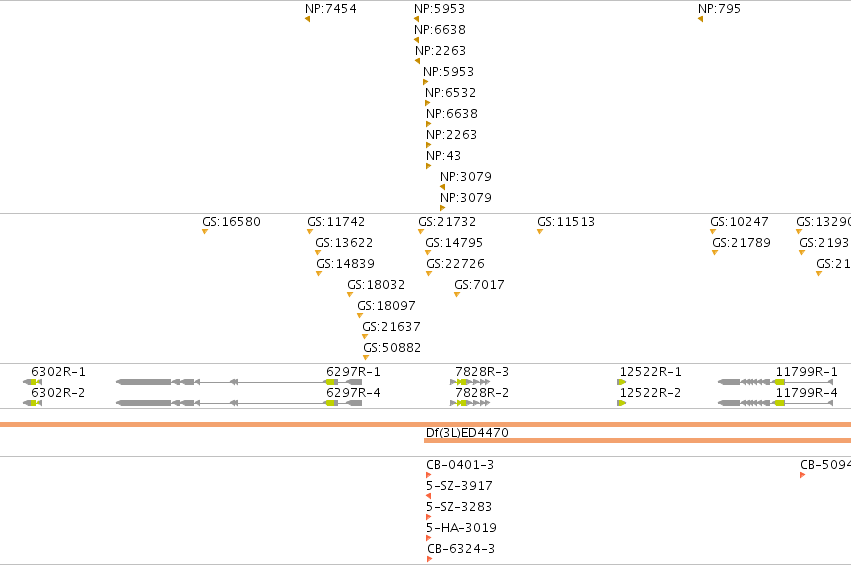This screenshot has height=565, width=851.
Task: Click the GS:16580 insertion triangle
Action: tap(205, 232)
